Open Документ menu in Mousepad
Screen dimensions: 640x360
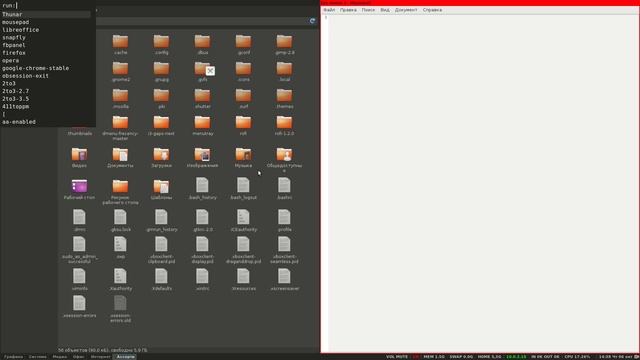coord(406,10)
